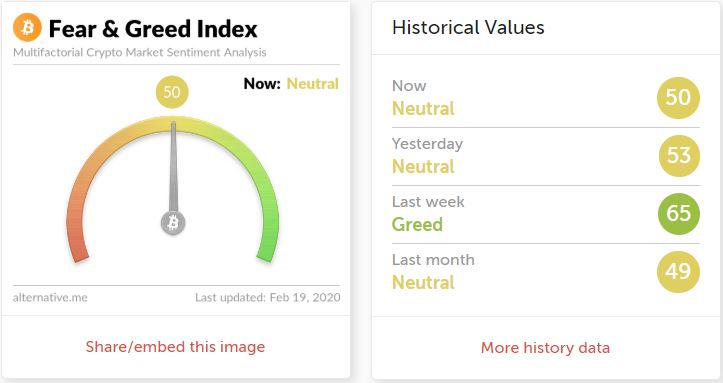Open the Share/embed this image link
The height and width of the screenshot is (383, 723).
click(175, 347)
